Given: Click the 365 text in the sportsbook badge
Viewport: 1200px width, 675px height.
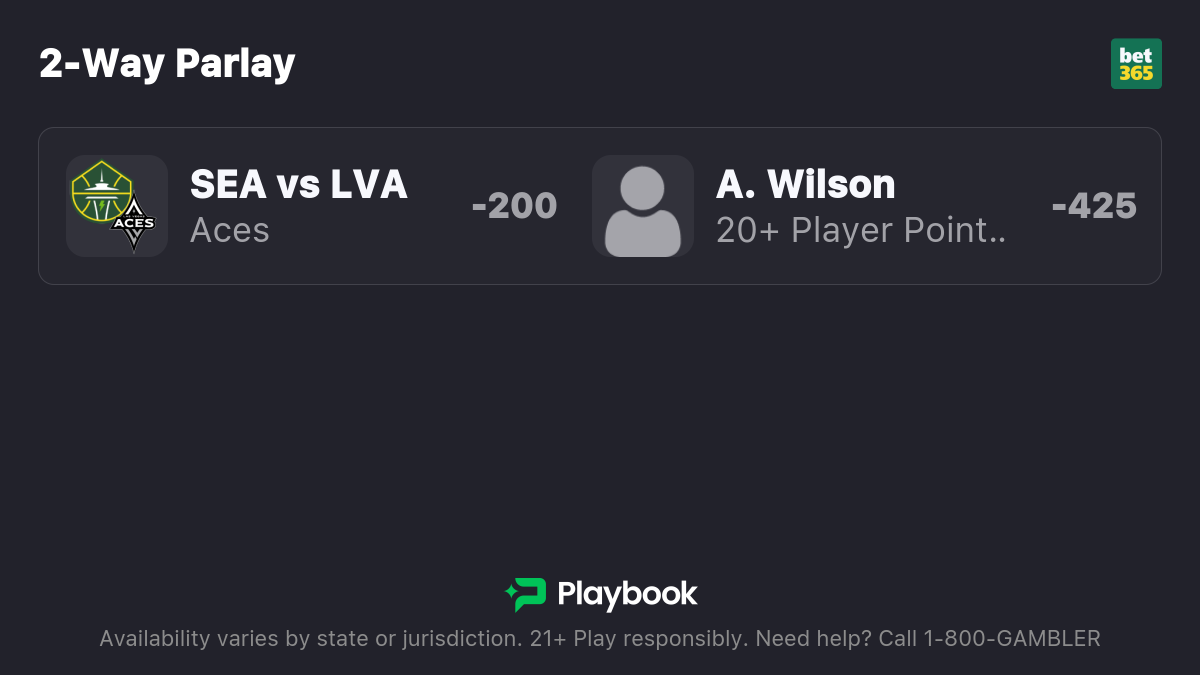Looking at the screenshot, I should click(1136, 73).
